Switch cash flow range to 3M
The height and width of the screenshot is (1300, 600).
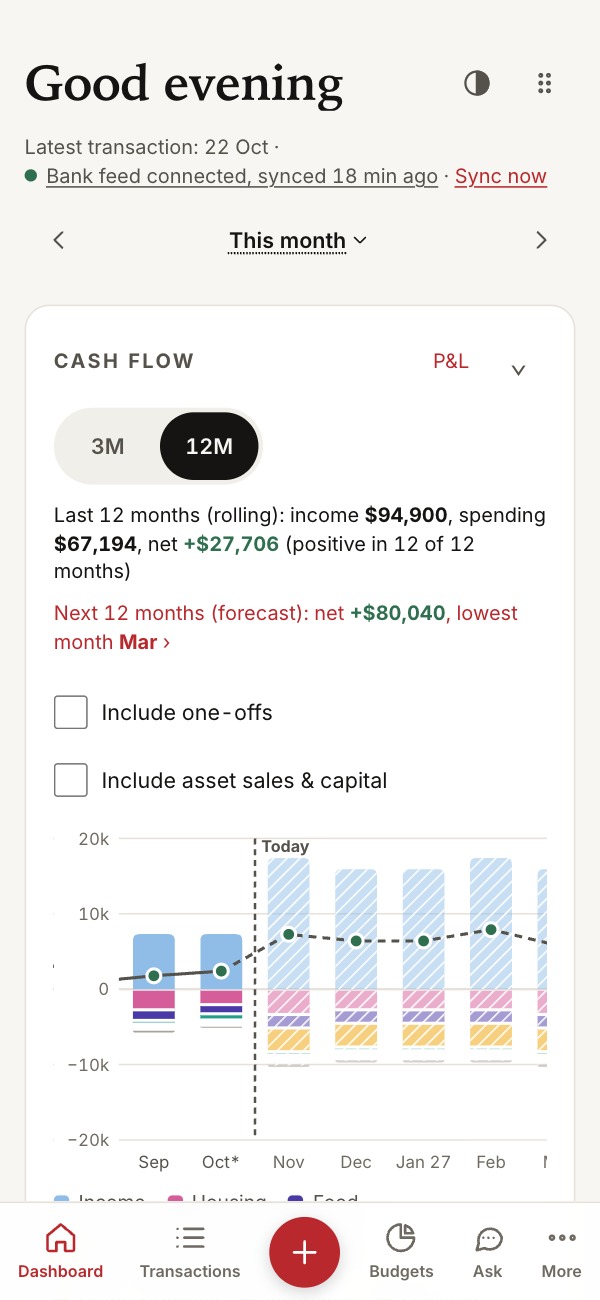click(x=108, y=446)
